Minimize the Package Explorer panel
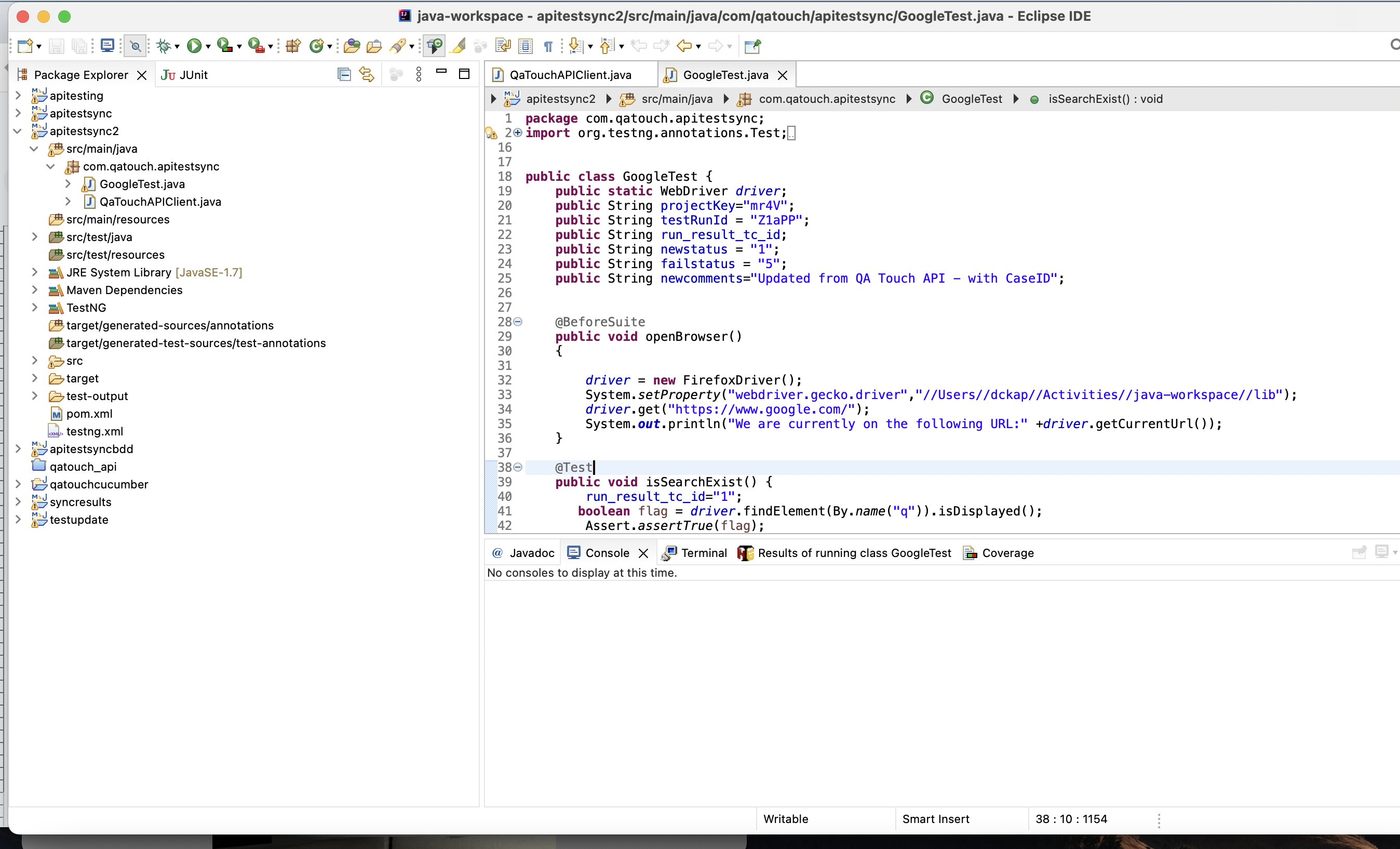Viewport: 1400px width, 849px height. tap(441, 72)
